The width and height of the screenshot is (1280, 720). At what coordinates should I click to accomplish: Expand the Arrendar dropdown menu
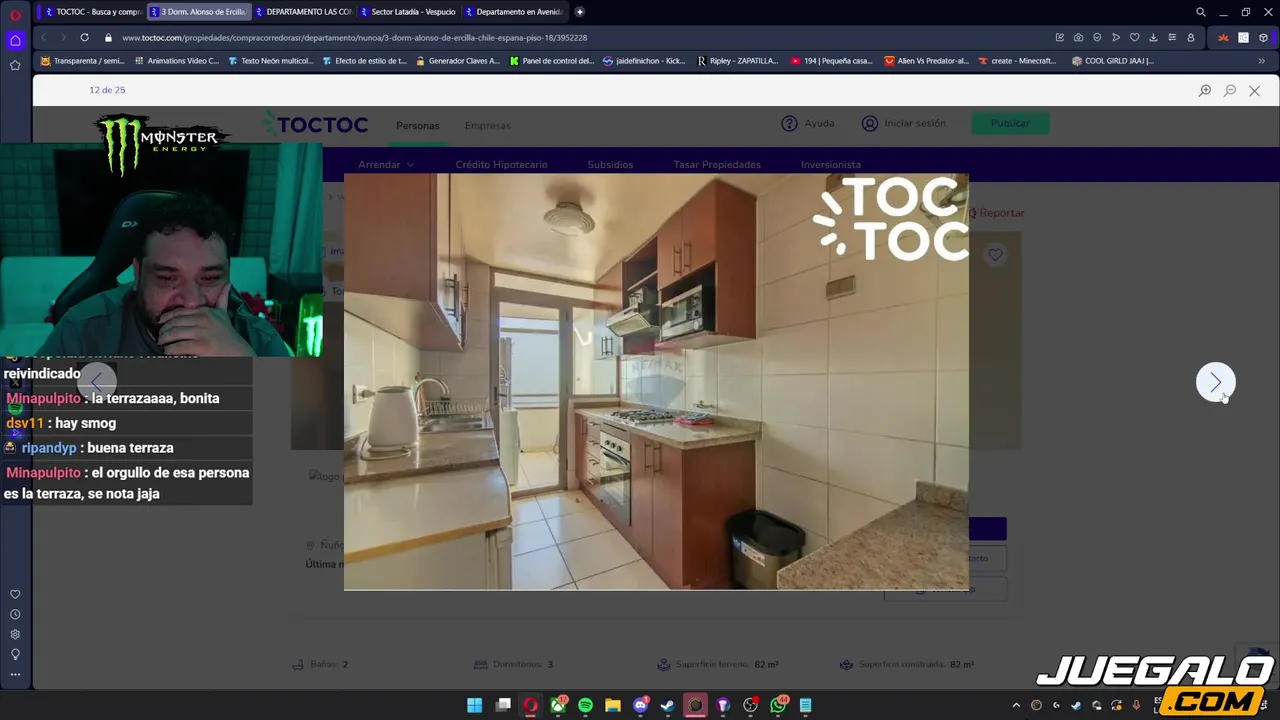click(x=386, y=164)
